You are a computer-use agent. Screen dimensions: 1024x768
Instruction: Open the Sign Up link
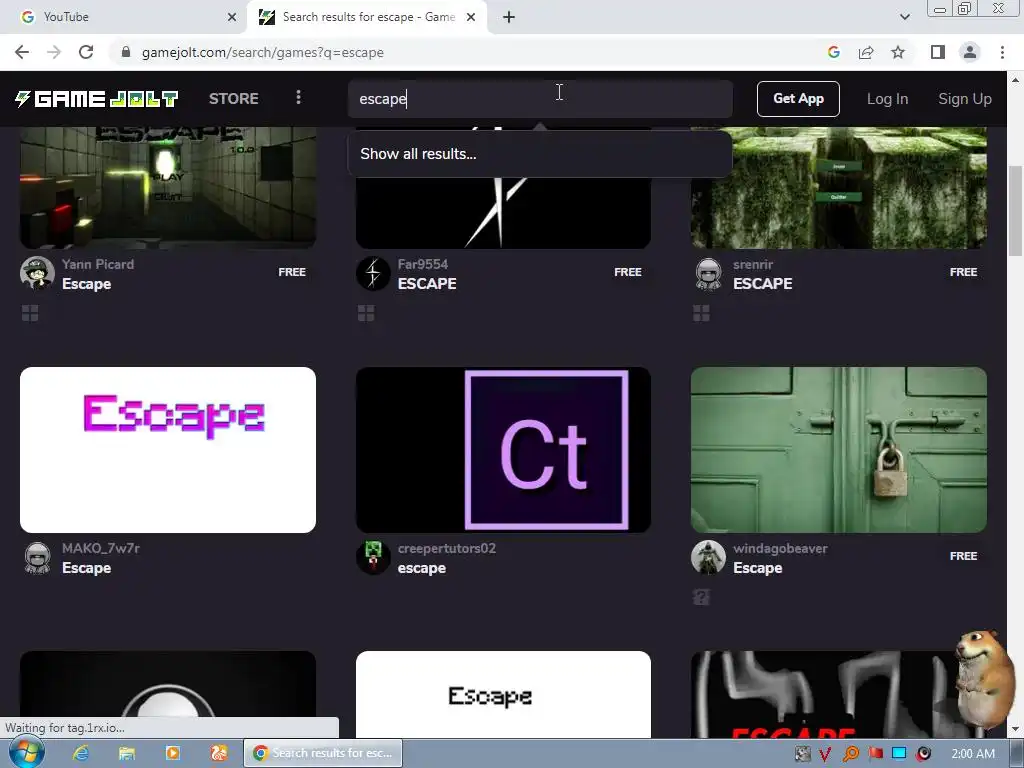pyautogui.click(x=965, y=99)
